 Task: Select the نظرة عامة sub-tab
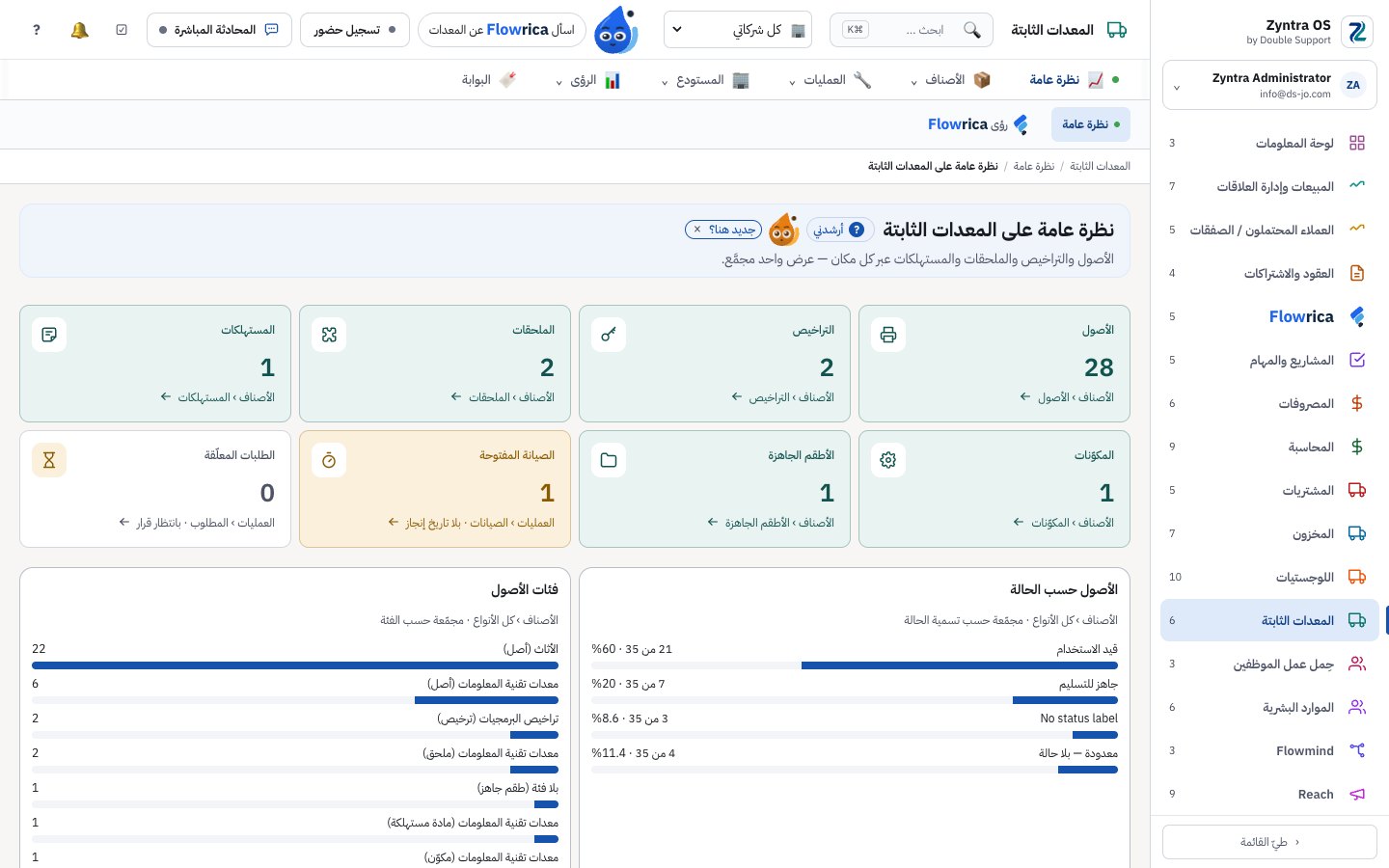coord(1091,124)
